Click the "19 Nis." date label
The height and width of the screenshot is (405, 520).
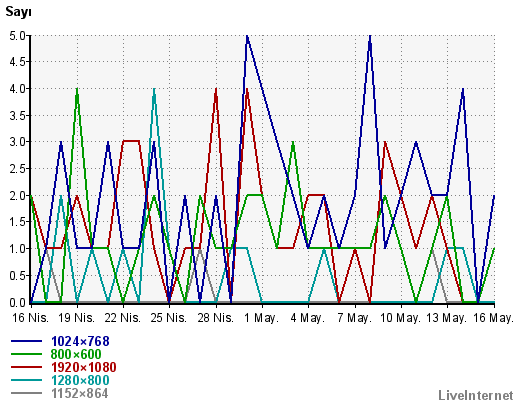[77, 318]
